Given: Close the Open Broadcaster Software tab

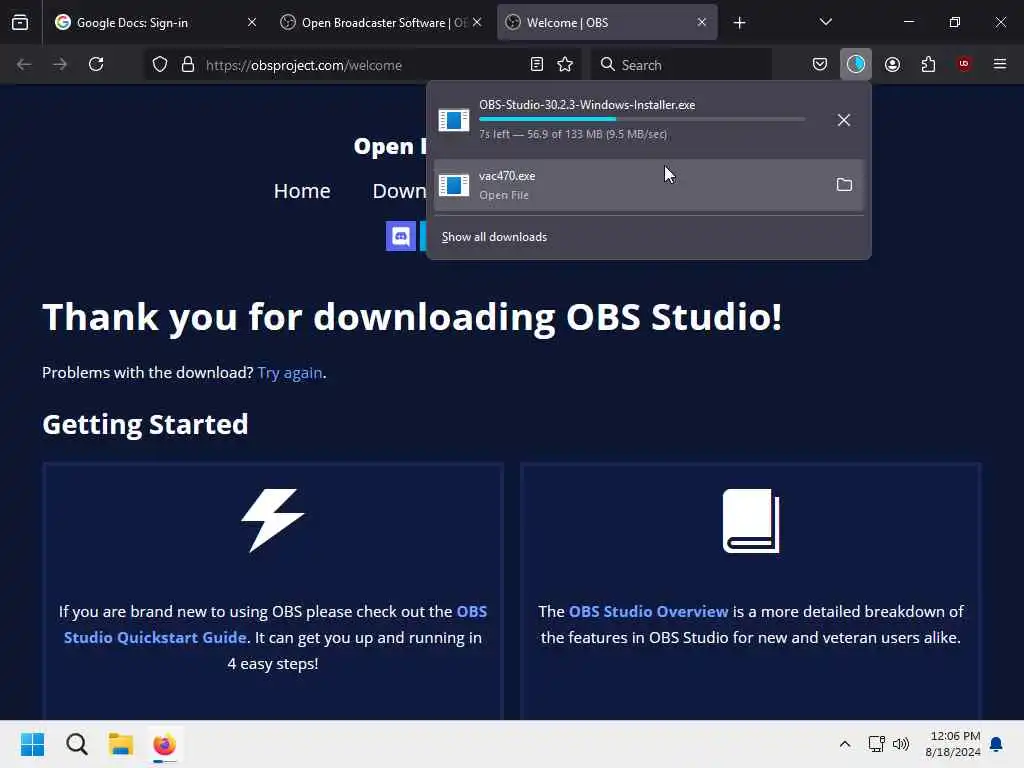Looking at the screenshot, I should pos(477,22).
